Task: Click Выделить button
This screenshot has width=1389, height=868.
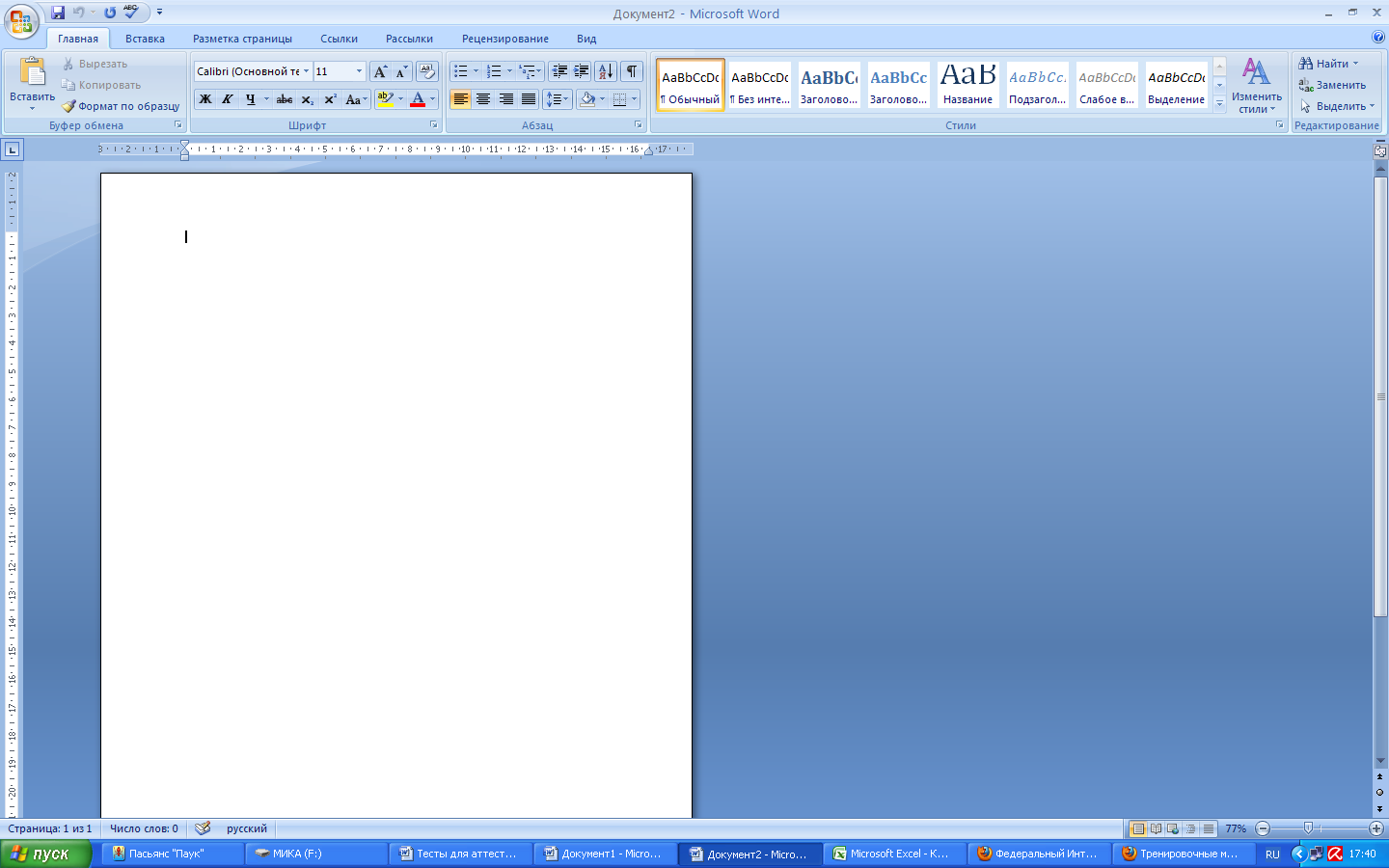Action: click(x=1337, y=106)
